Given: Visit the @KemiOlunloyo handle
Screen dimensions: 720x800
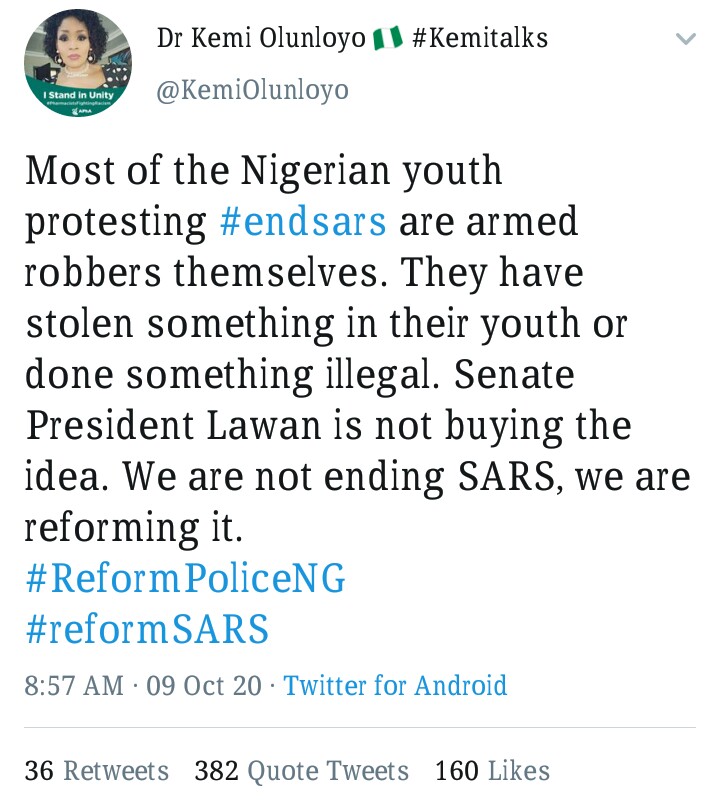Looking at the screenshot, I should (x=253, y=90).
